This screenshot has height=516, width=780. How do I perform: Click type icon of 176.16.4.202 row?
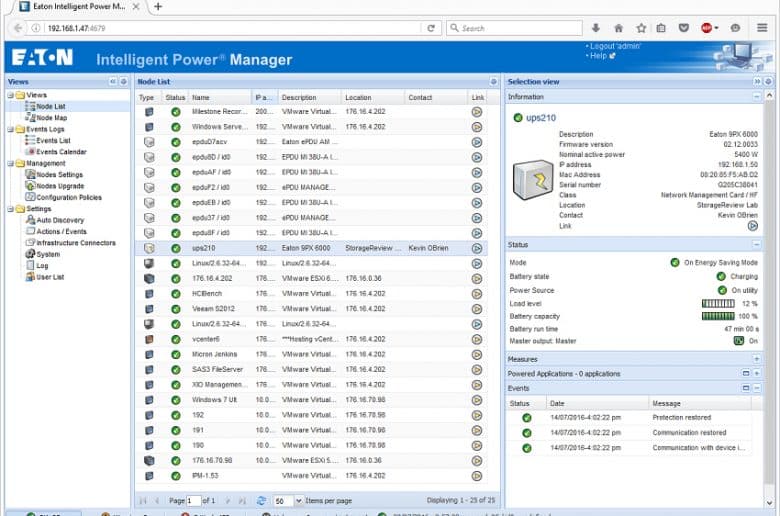pyautogui.click(x=149, y=279)
